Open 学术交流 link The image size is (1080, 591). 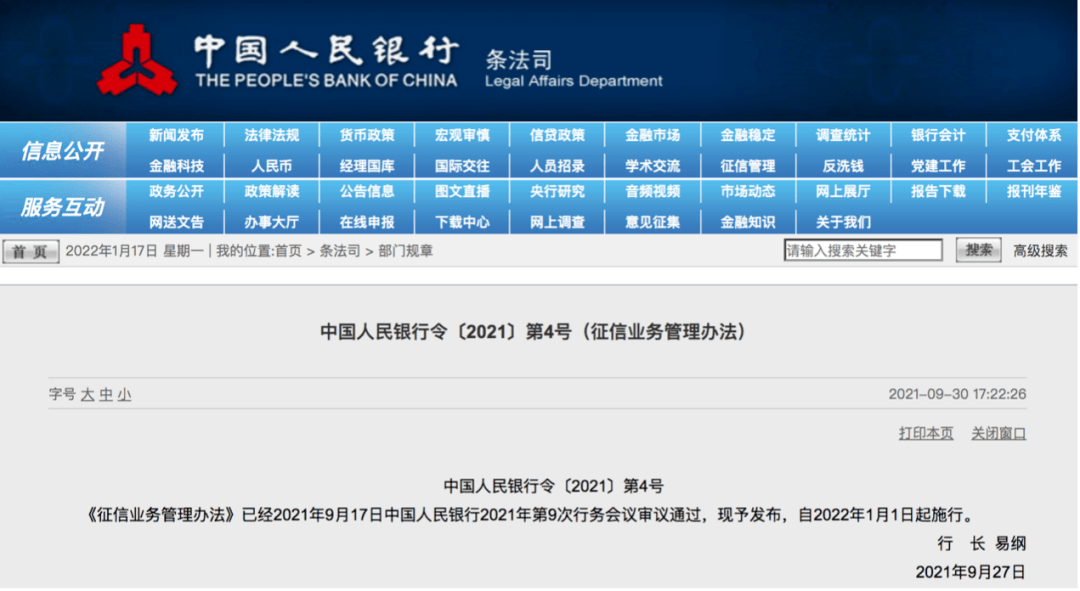coord(652,166)
